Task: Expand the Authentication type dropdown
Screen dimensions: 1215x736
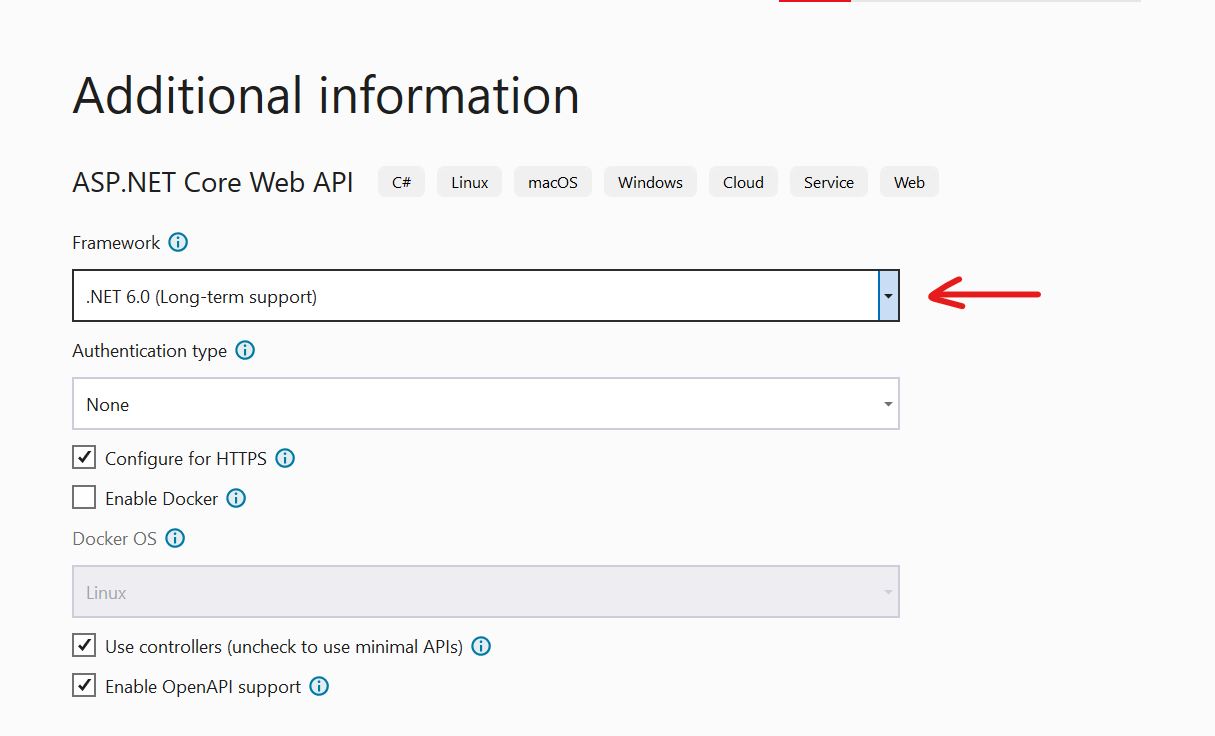Action: 888,403
